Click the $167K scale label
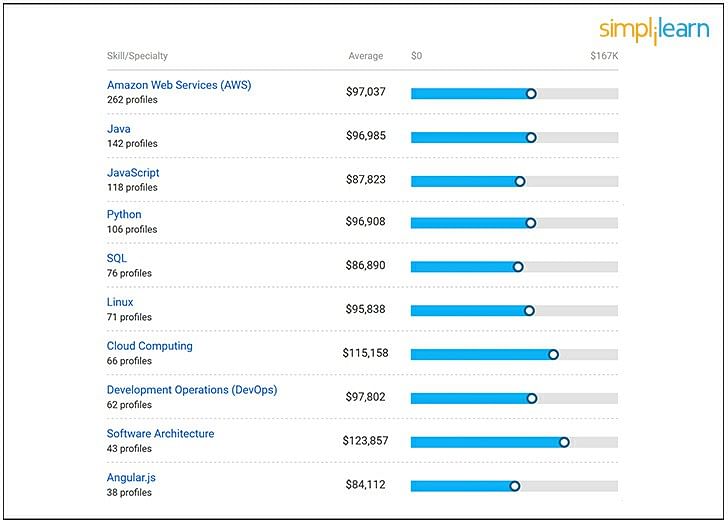Image resolution: width=728 pixels, height=522 pixels. (604, 56)
